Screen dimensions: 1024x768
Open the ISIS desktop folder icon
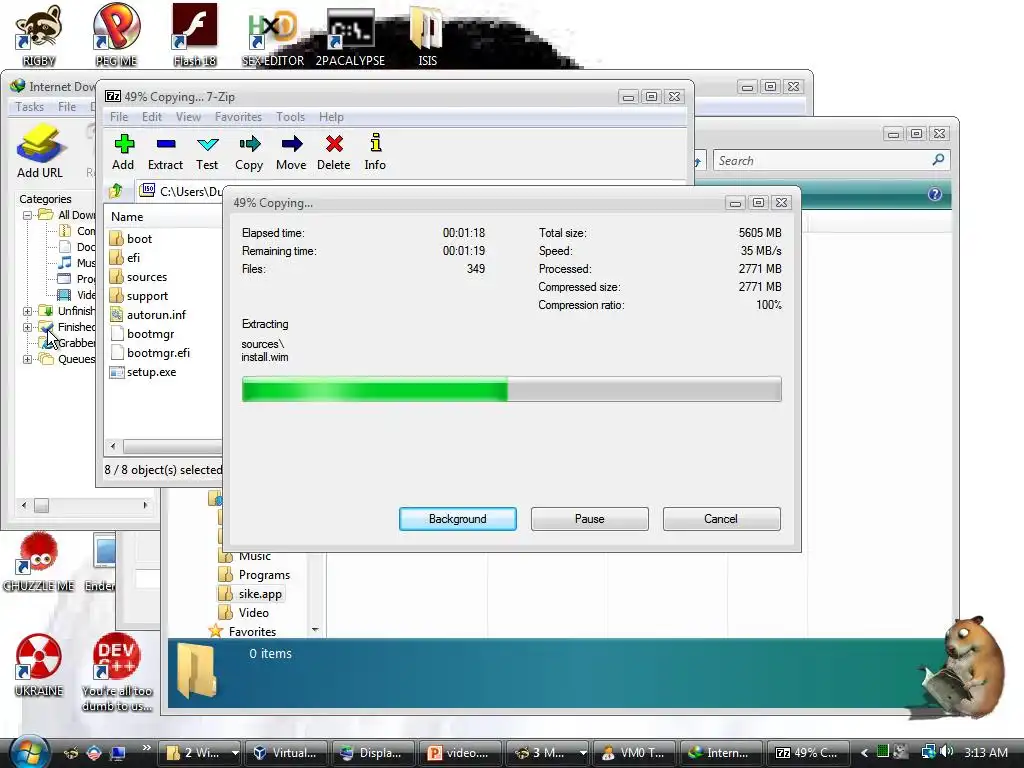427,35
